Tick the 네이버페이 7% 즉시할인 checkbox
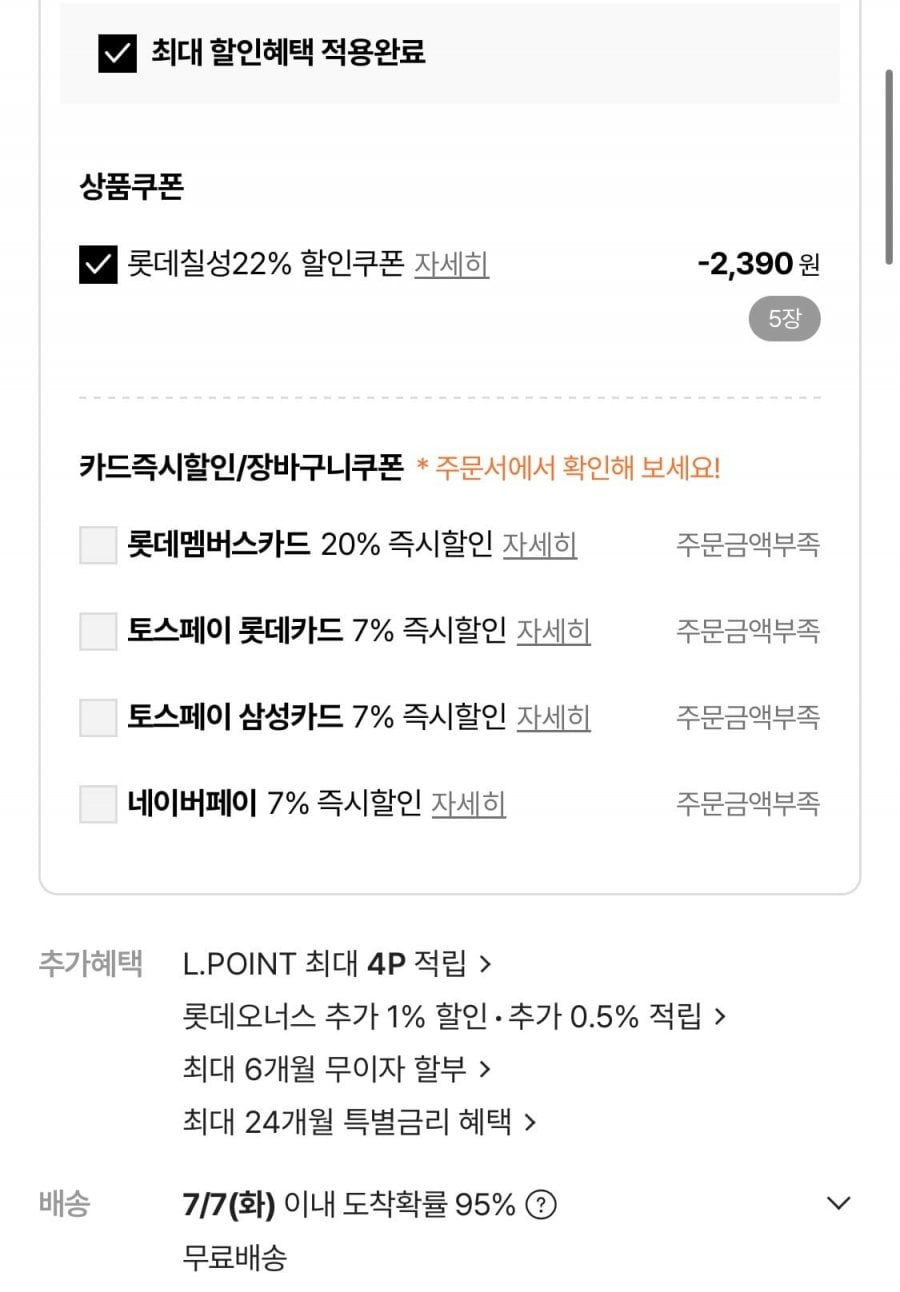 click(98, 804)
